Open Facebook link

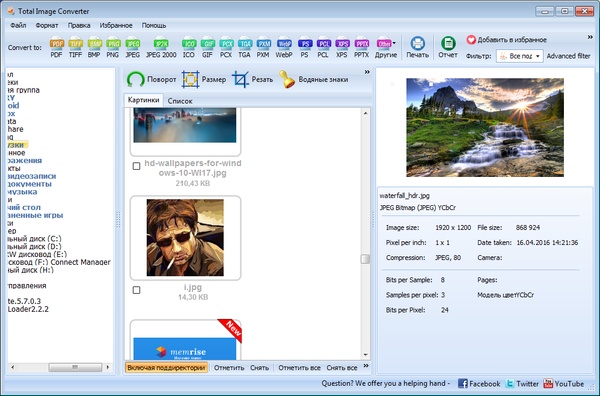[x=479, y=383]
